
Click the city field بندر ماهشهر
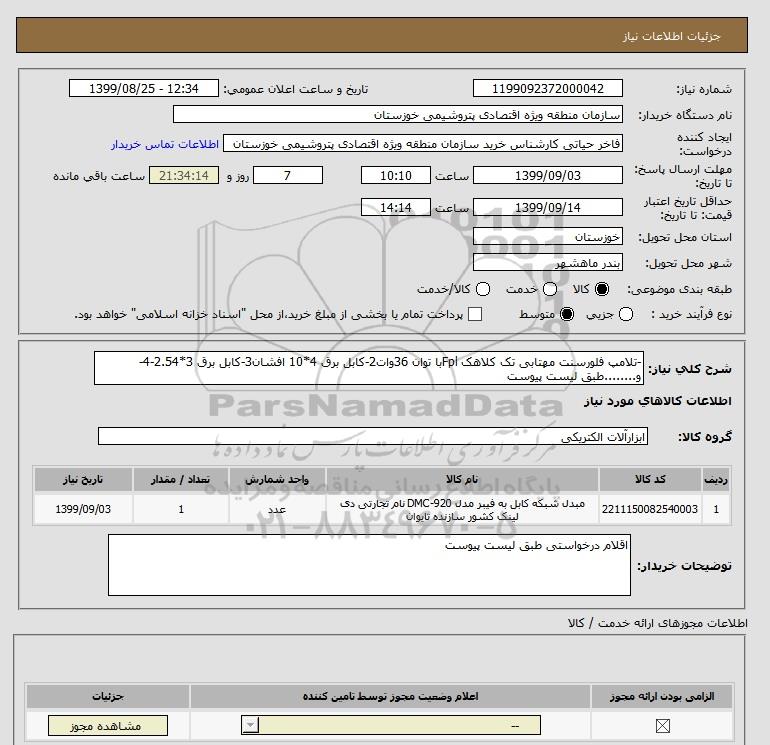(548, 263)
